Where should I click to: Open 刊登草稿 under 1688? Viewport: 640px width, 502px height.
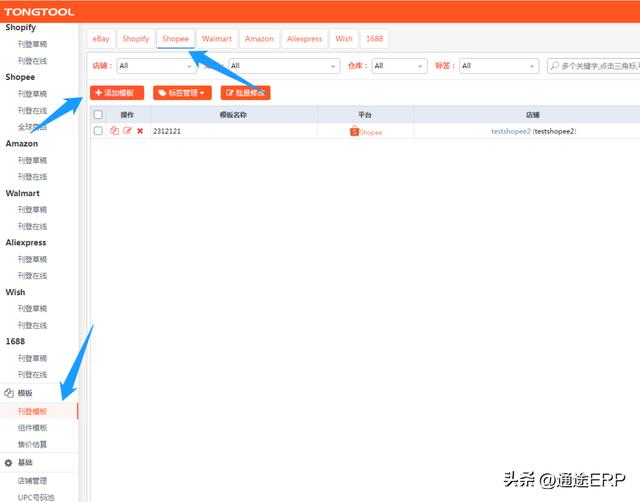32,358
